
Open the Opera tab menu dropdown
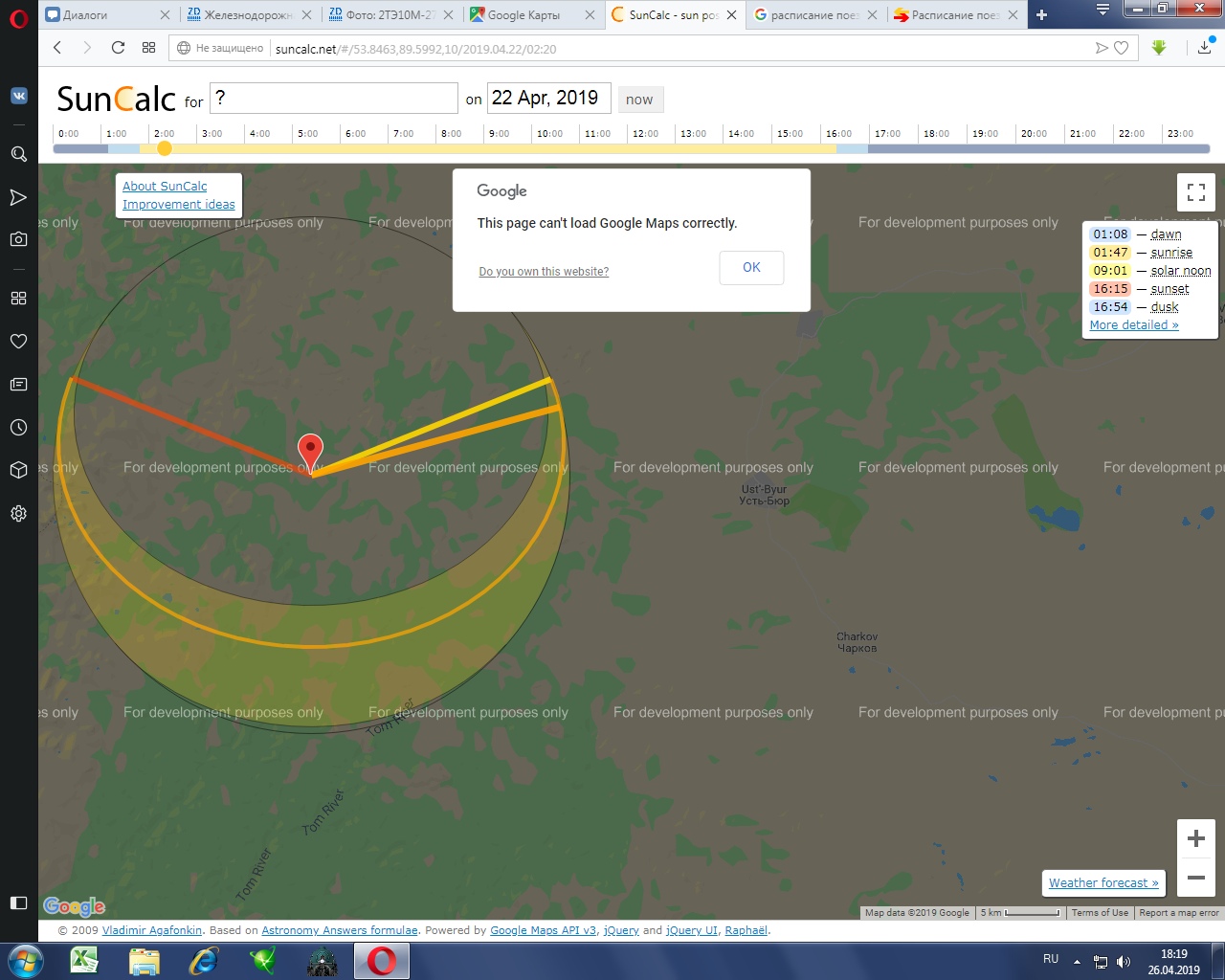coord(1102,11)
